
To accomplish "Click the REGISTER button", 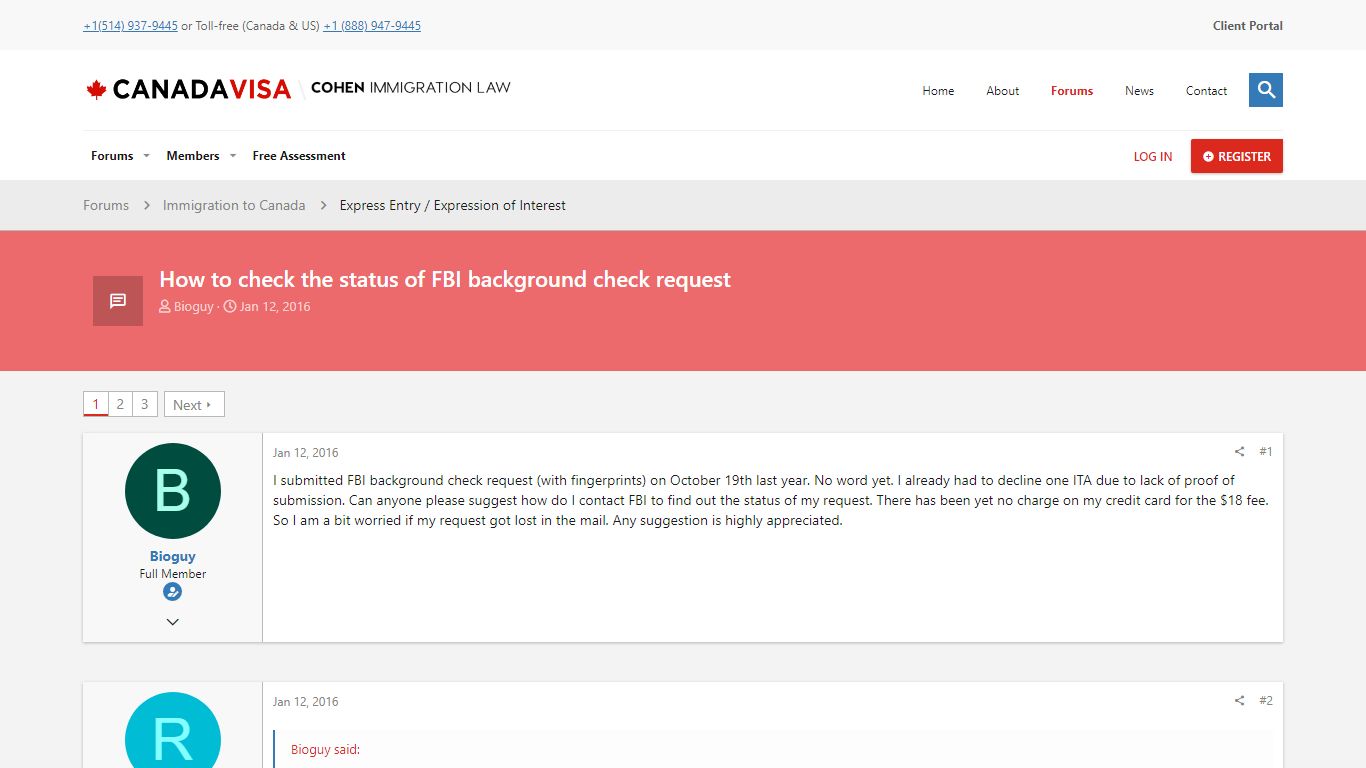I will (x=1237, y=156).
